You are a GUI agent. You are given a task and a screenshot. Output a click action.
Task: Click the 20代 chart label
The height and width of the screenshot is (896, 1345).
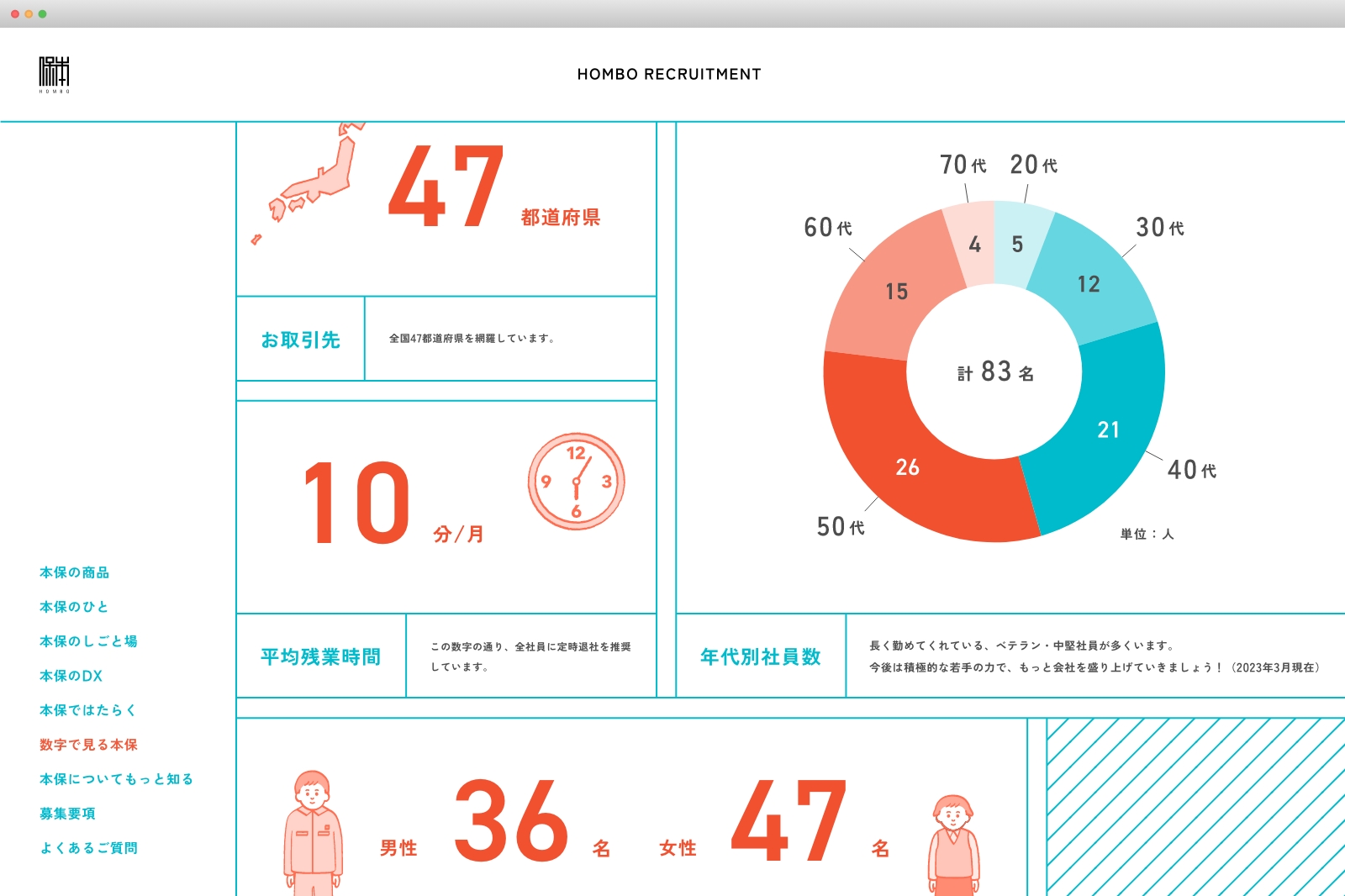[1034, 165]
